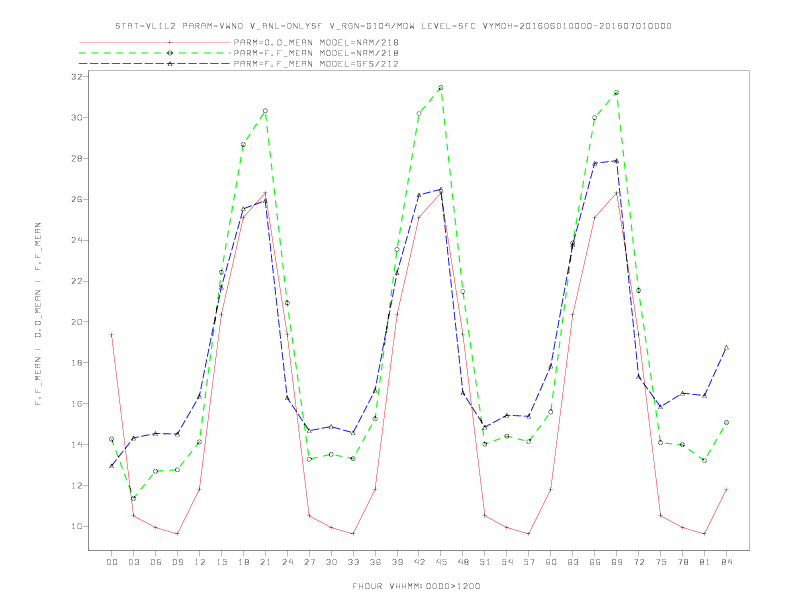Select legend entry PARM=F.F_MEAN MODEL=GFS/212
The height and width of the screenshot is (612, 792).
click(x=316, y=64)
